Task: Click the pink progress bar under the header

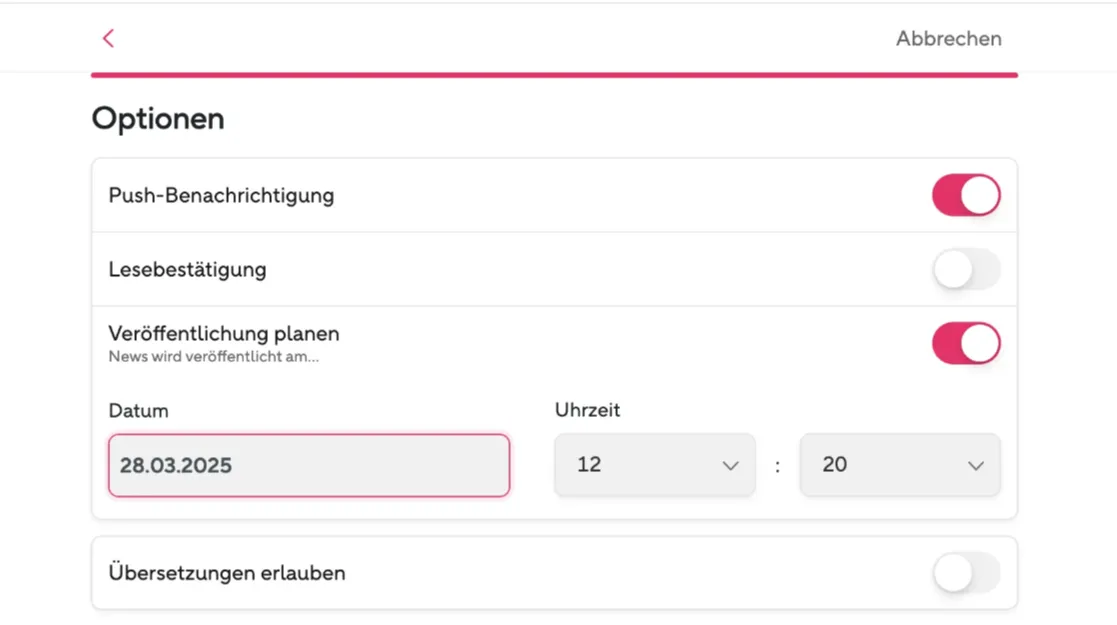Action: tap(554, 75)
